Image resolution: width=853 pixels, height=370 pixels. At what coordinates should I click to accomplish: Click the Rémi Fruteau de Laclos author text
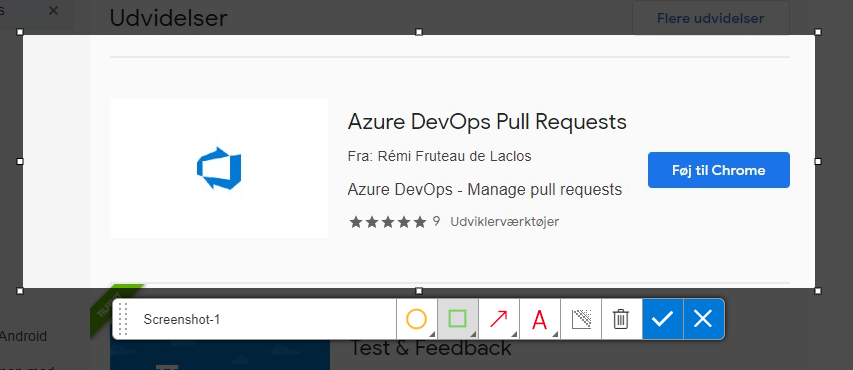coord(453,157)
